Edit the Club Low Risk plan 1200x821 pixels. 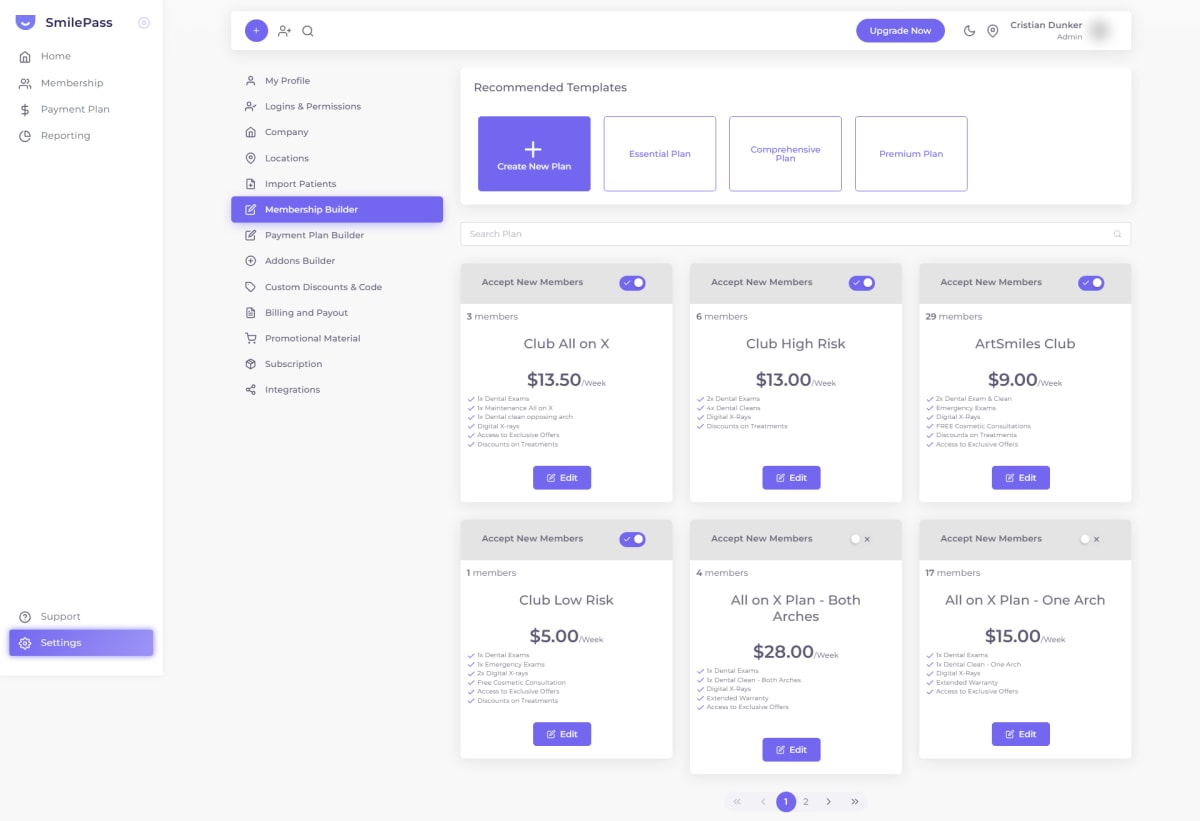coord(562,734)
